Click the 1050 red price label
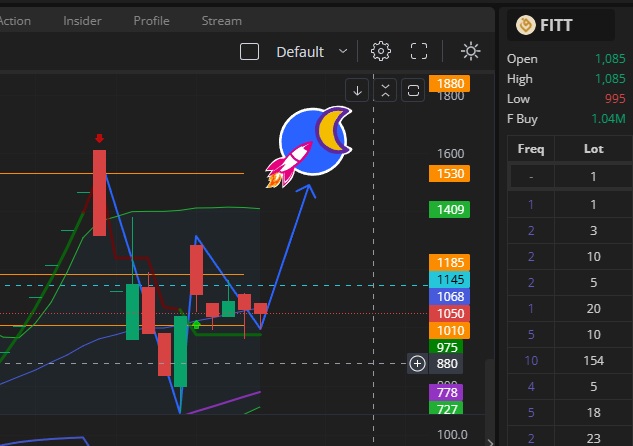This screenshot has height=446, width=633. (449, 314)
